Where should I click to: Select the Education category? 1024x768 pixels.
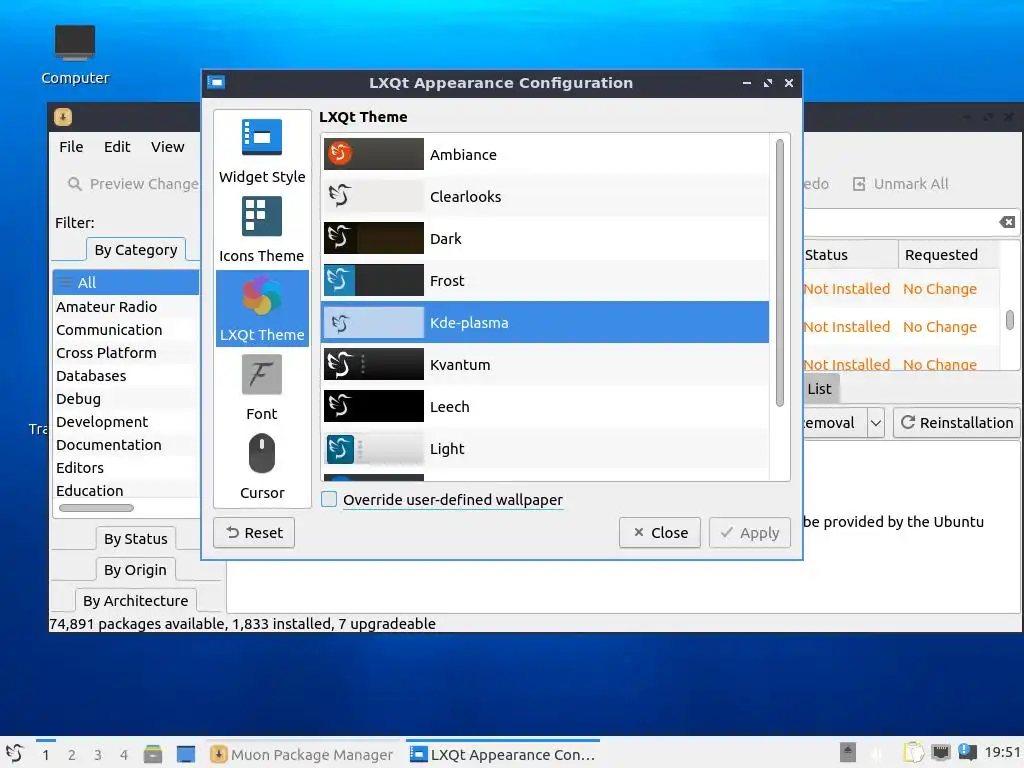(x=126, y=490)
